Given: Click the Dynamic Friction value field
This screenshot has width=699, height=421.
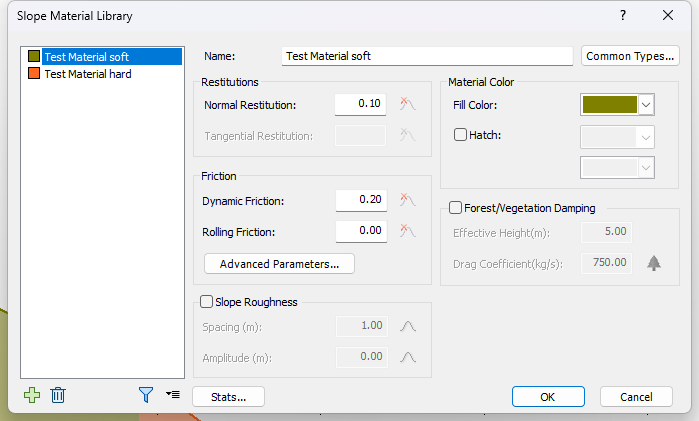Looking at the screenshot, I should (361, 200).
